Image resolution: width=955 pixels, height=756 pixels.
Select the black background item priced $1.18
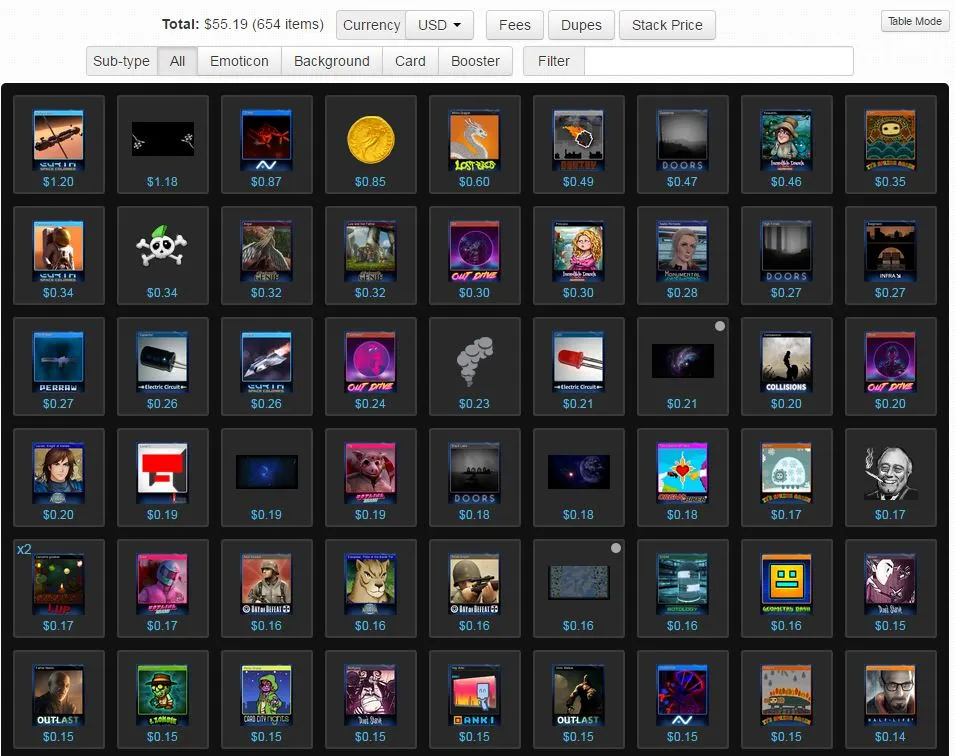coord(163,144)
